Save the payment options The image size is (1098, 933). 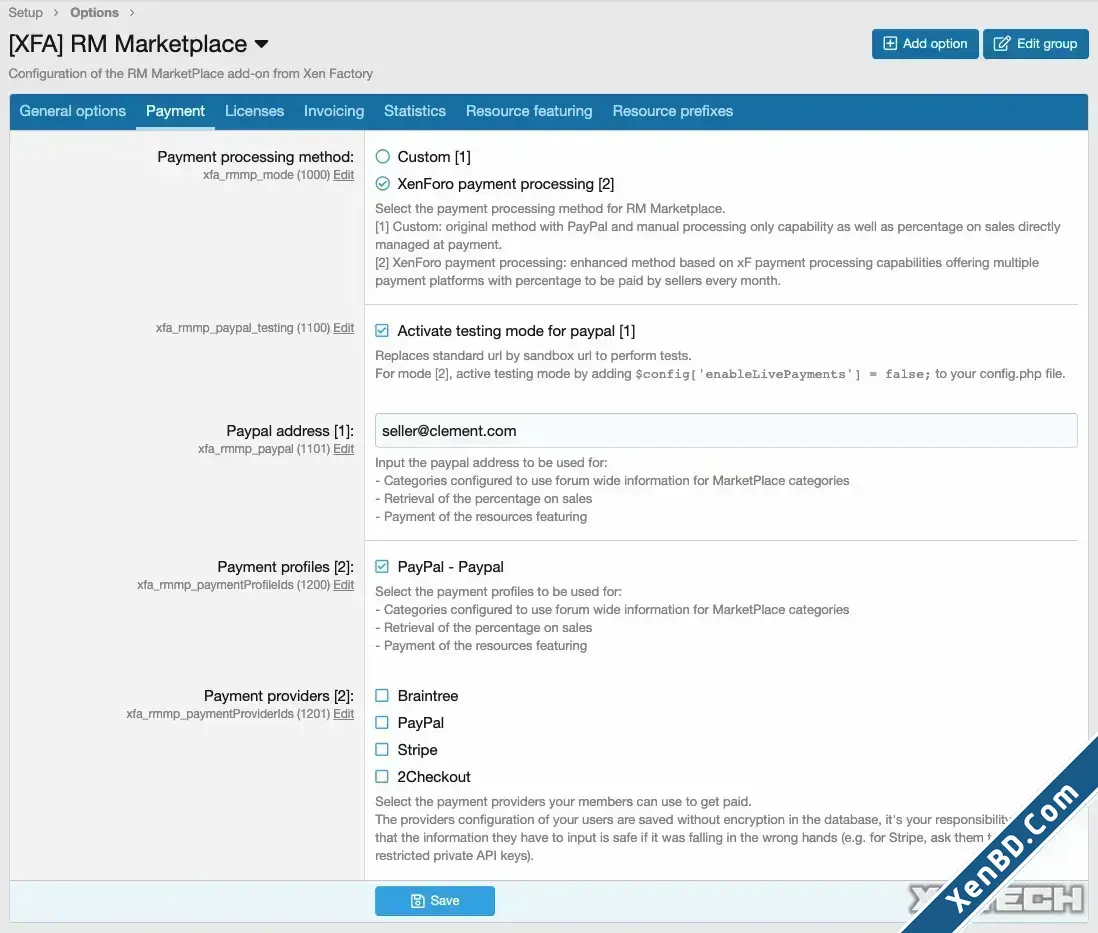[x=435, y=901]
